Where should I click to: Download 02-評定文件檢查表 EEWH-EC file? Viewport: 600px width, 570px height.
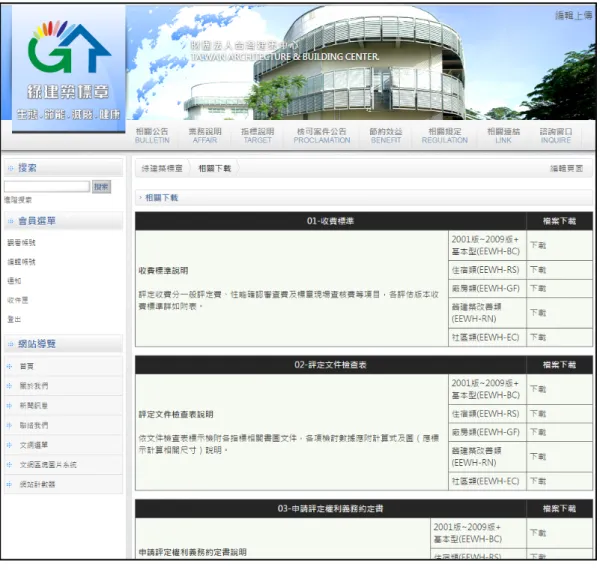(538, 481)
